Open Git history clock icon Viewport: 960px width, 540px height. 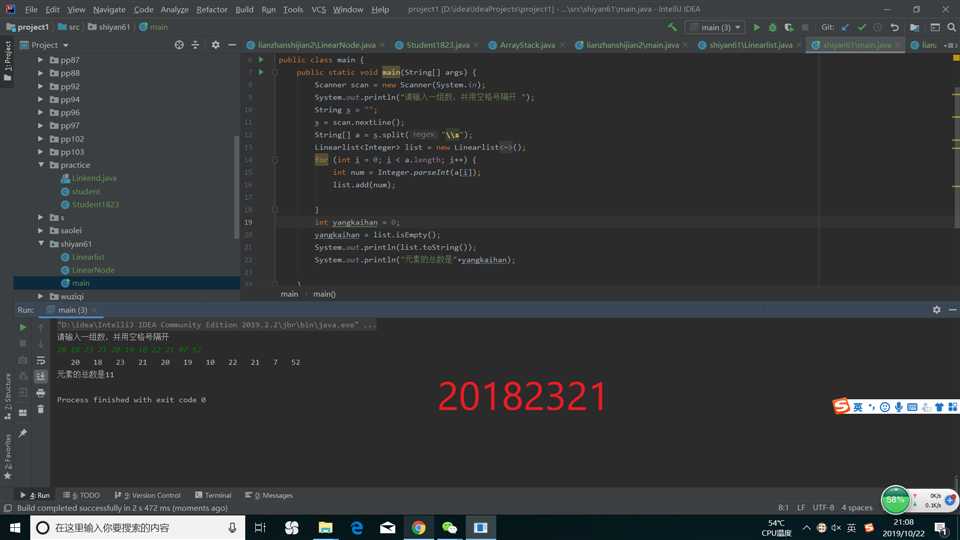[877, 27]
